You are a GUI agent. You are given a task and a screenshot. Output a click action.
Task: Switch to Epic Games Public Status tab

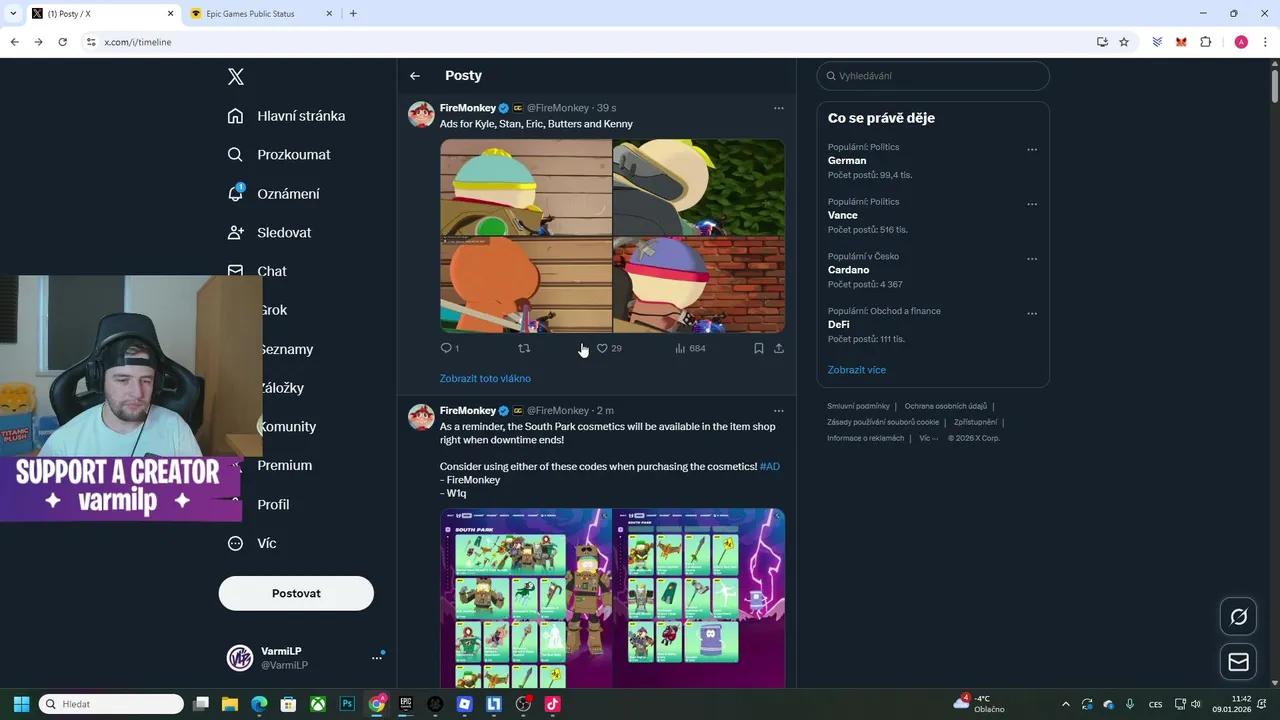[x=260, y=14]
